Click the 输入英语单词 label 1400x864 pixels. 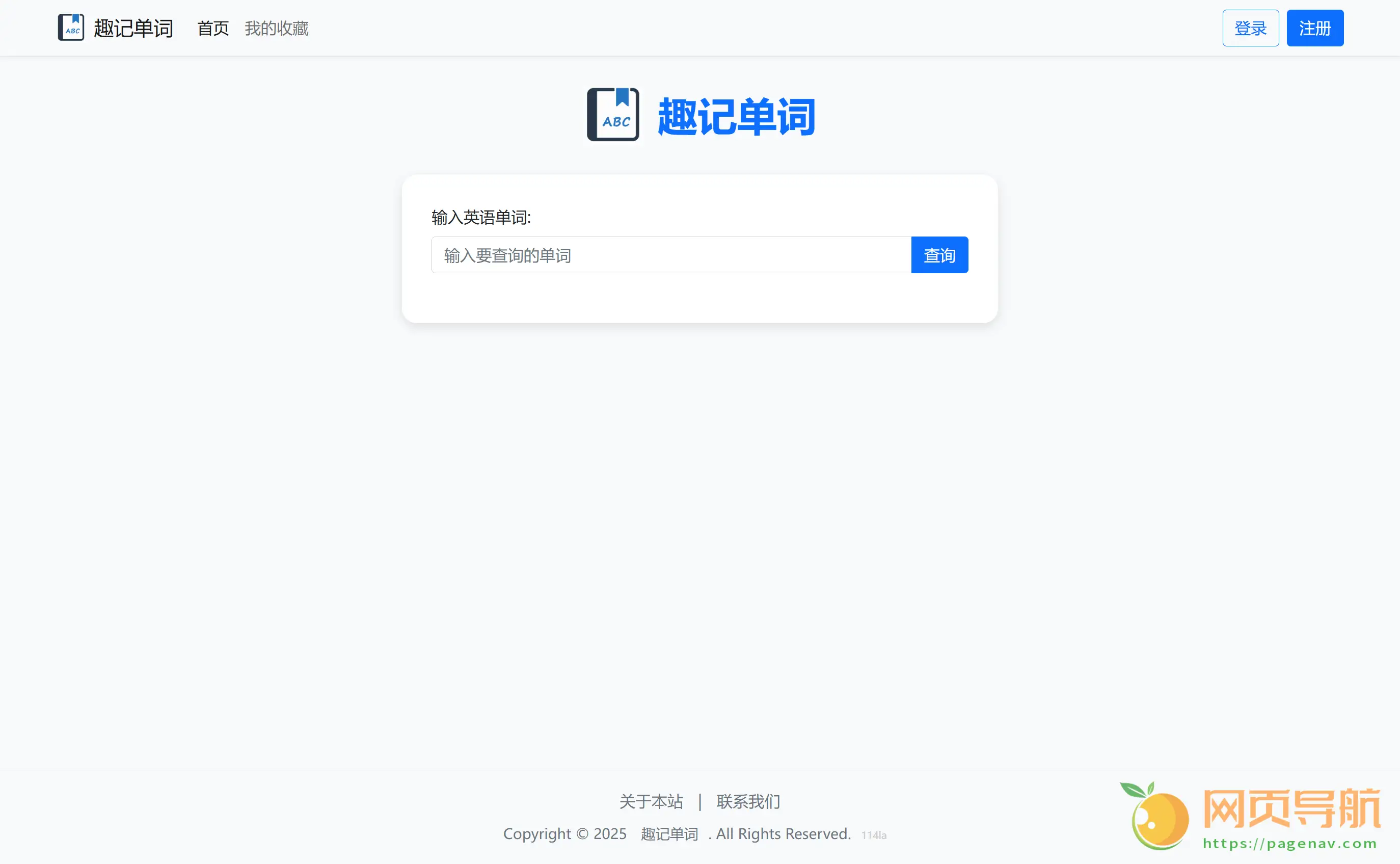pos(481,217)
